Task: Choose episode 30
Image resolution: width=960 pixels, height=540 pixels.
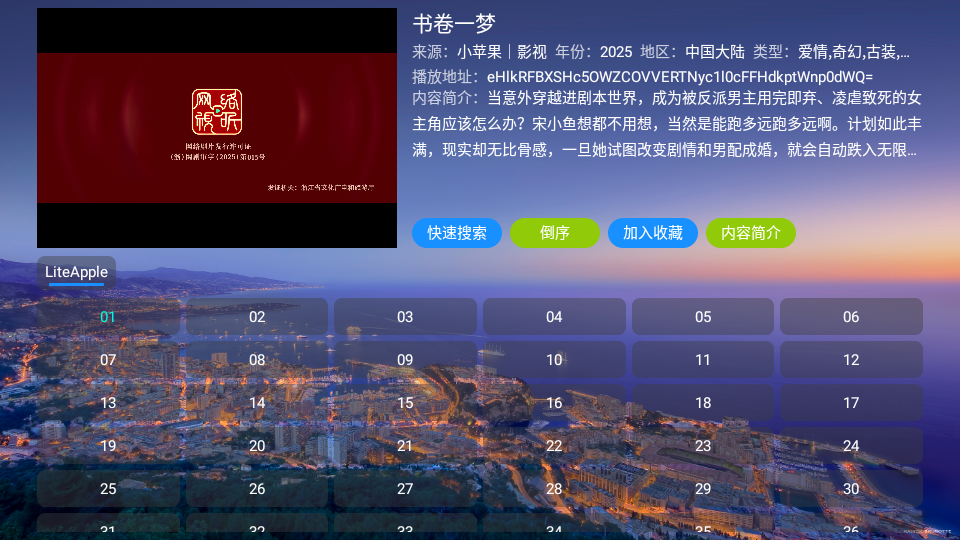Action: pos(851,489)
